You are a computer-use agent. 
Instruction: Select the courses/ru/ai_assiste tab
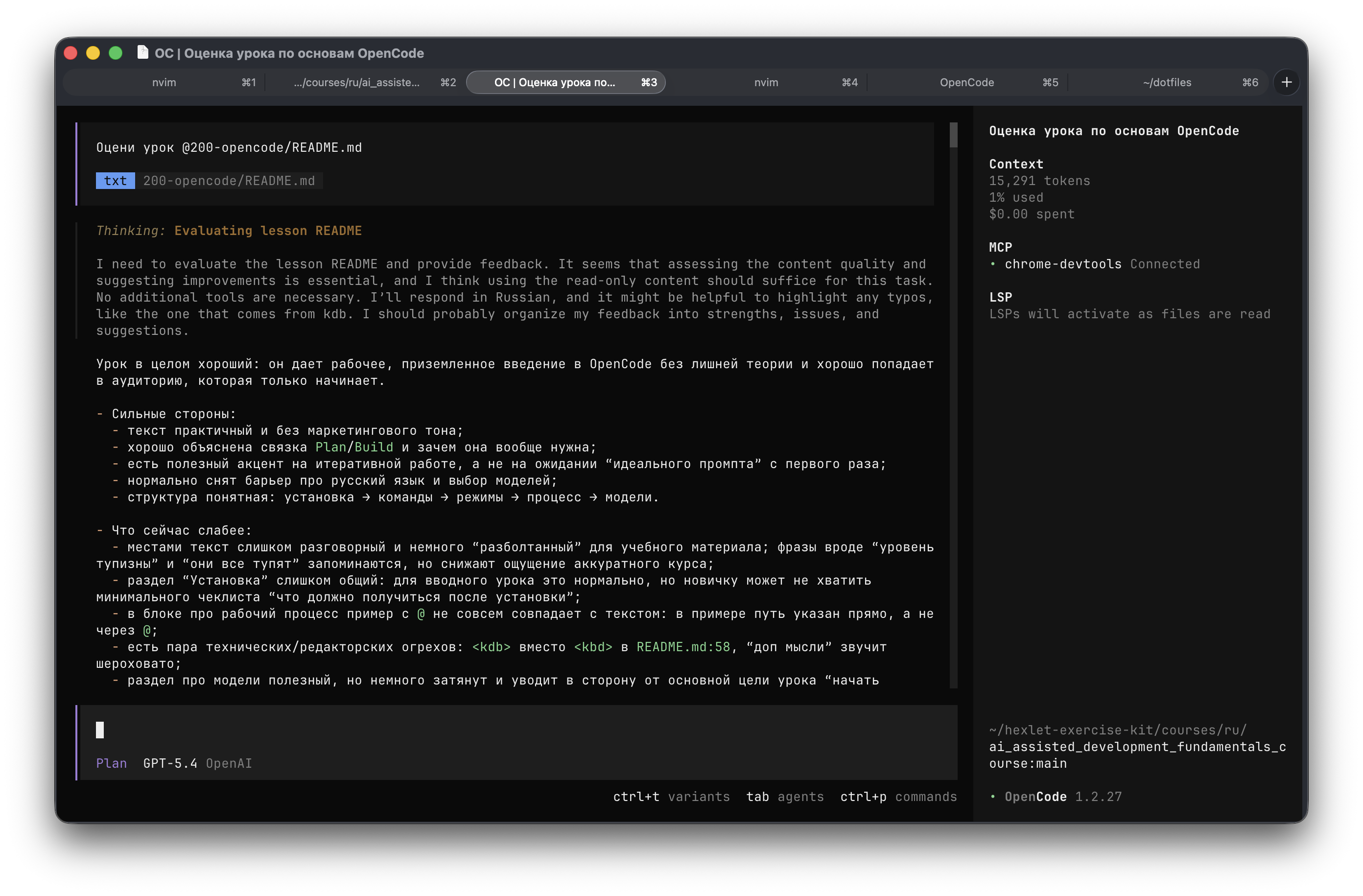tap(357, 82)
